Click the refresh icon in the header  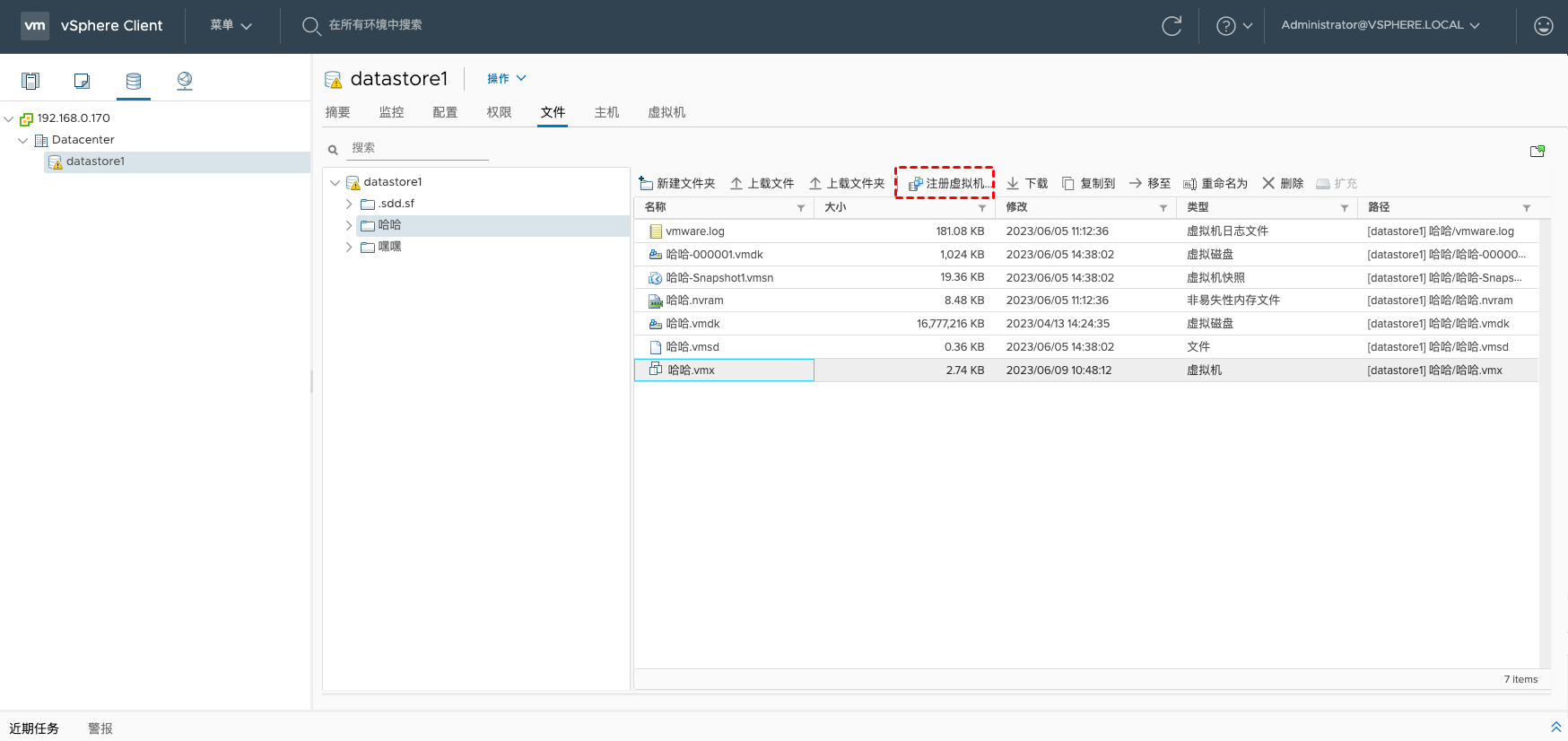[1172, 26]
